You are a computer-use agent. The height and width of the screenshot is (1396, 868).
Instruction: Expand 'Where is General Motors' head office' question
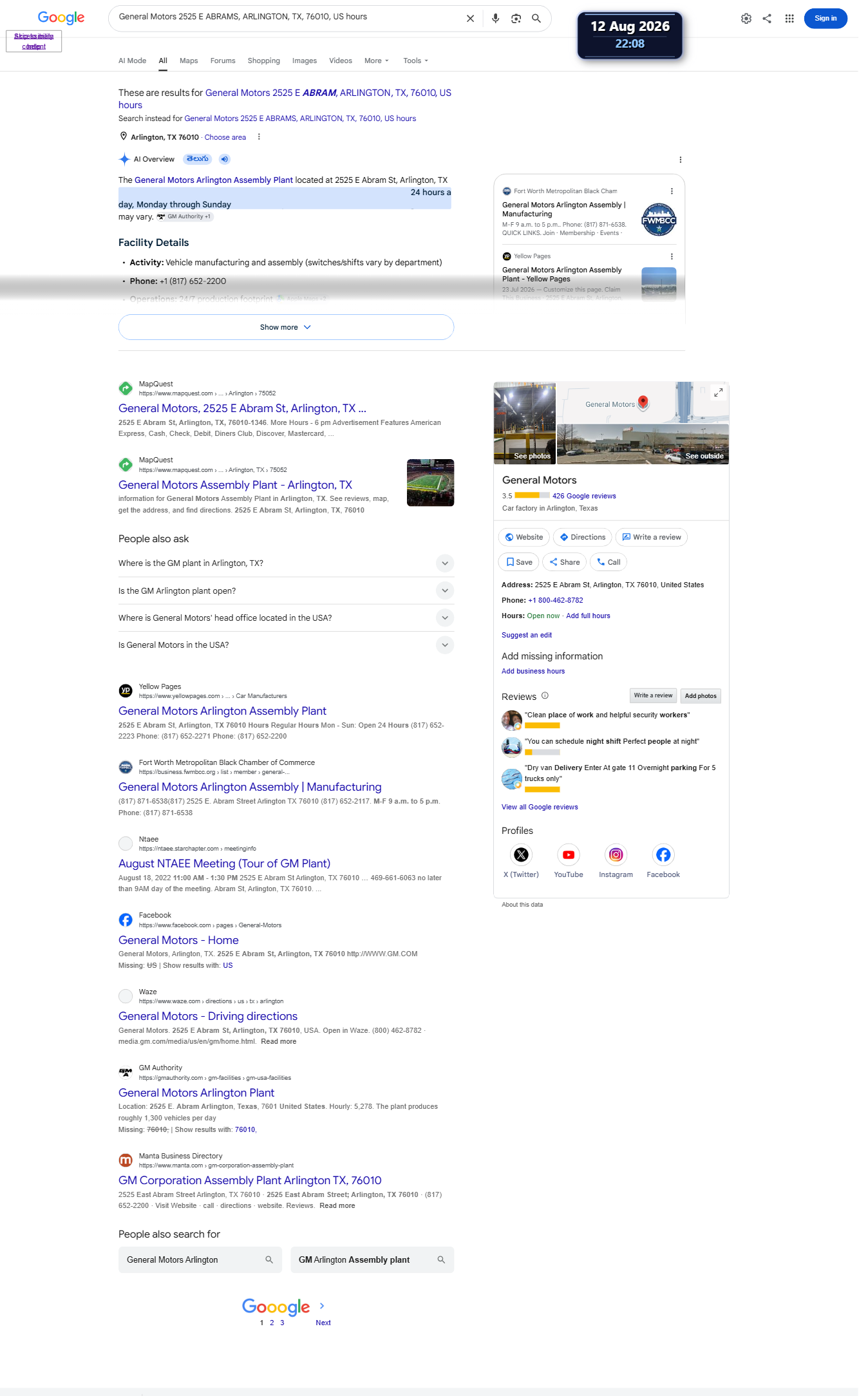tap(286, 618)
